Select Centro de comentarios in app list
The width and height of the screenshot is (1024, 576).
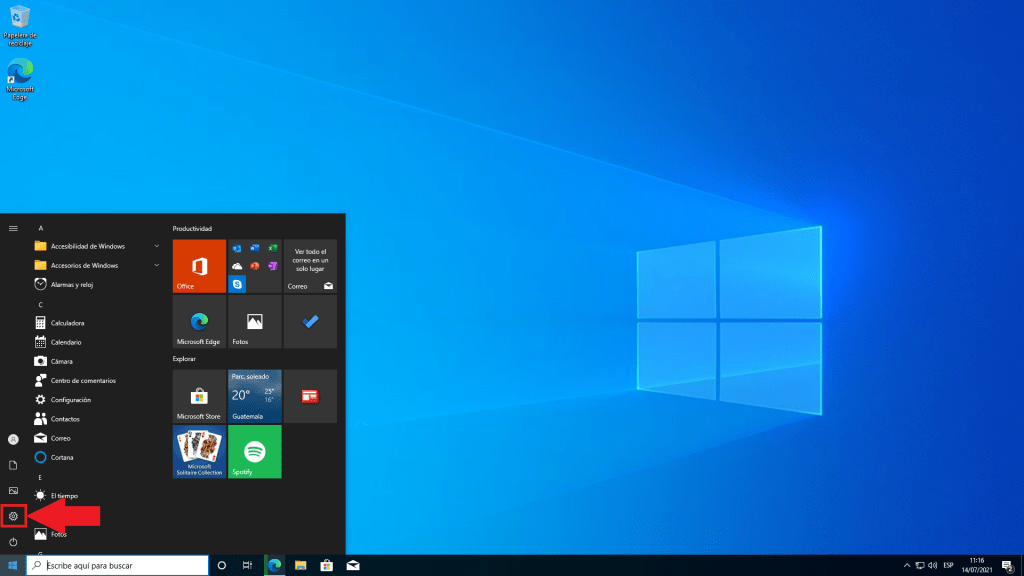83,380
